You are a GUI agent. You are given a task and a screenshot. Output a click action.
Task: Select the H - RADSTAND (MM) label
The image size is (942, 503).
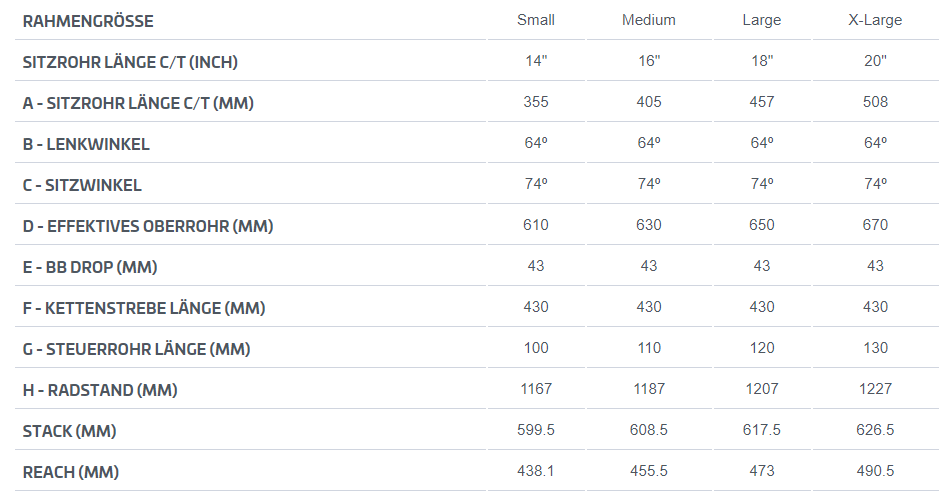pos(100,390)
